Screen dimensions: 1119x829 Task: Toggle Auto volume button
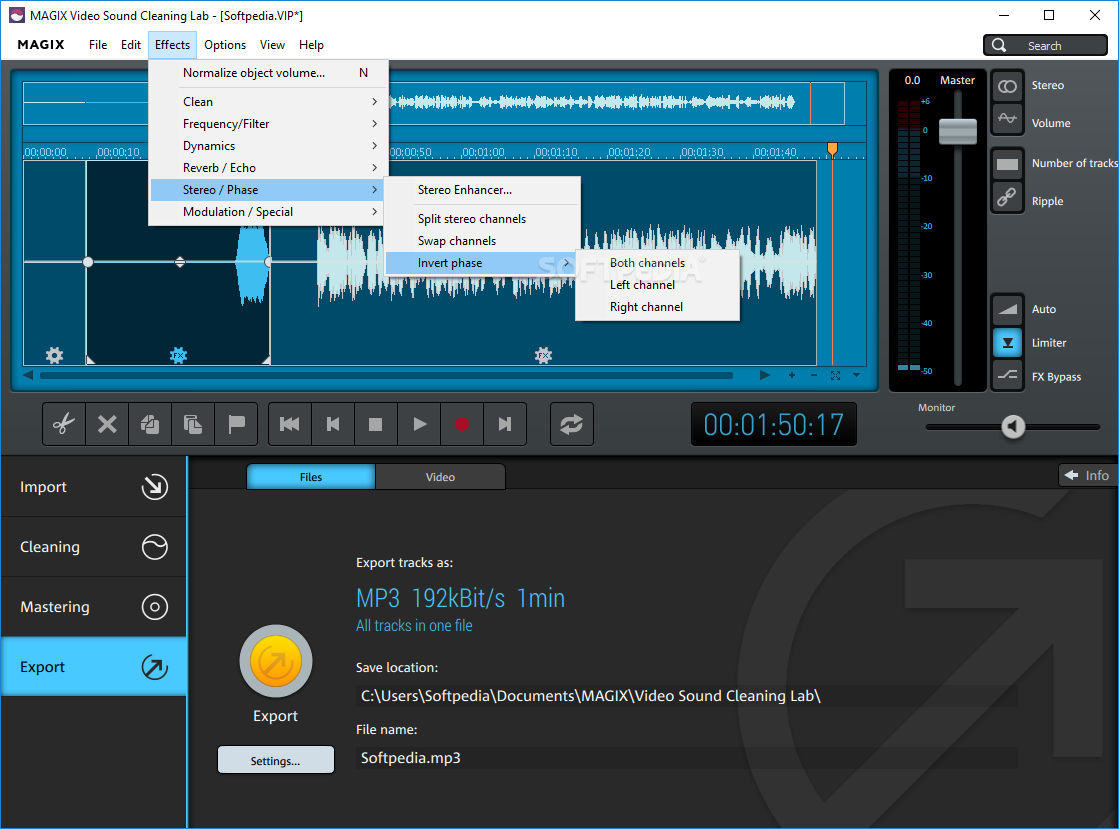1007,309
